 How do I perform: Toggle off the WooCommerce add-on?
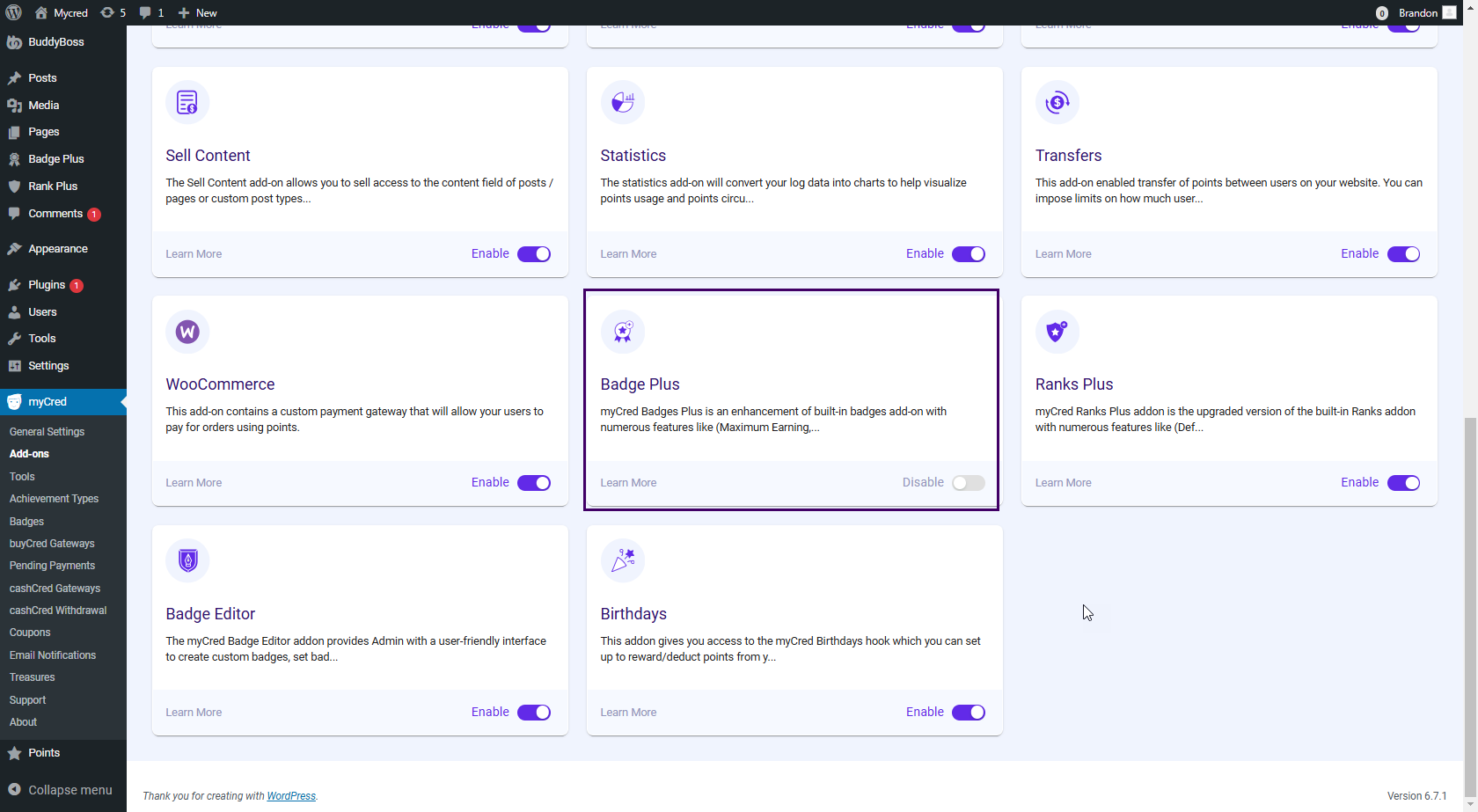pyautogui.click(x=533, y=483)
